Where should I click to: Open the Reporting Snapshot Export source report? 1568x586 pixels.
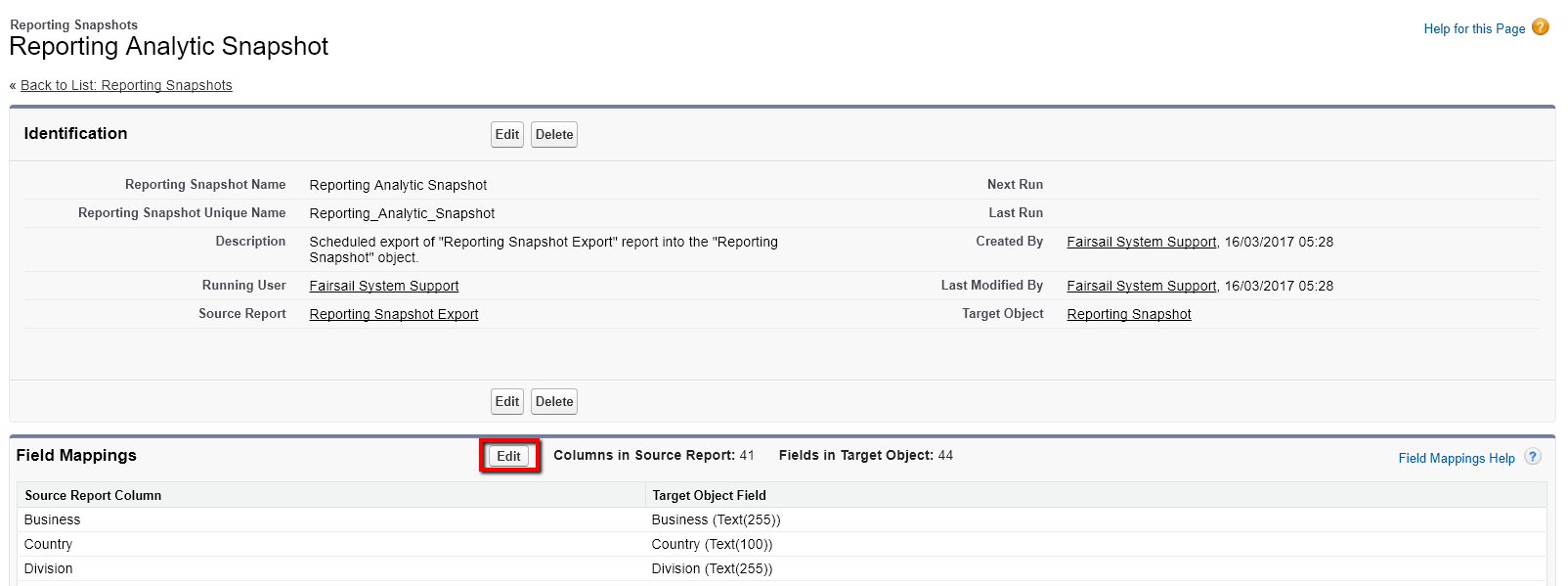click(393, 314)
